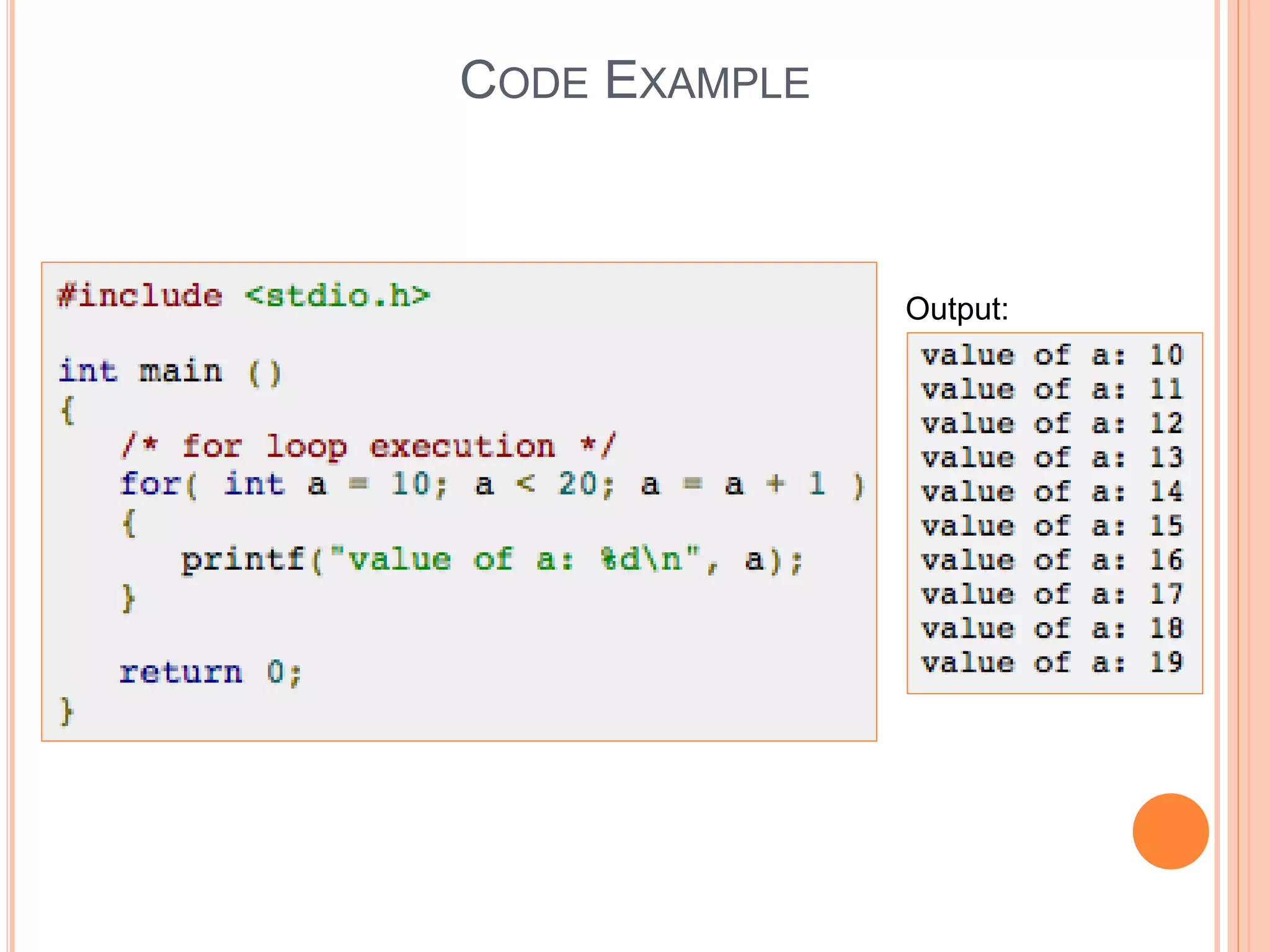
Task: Click the 'Output:' label
Action: tap(957, 309)
